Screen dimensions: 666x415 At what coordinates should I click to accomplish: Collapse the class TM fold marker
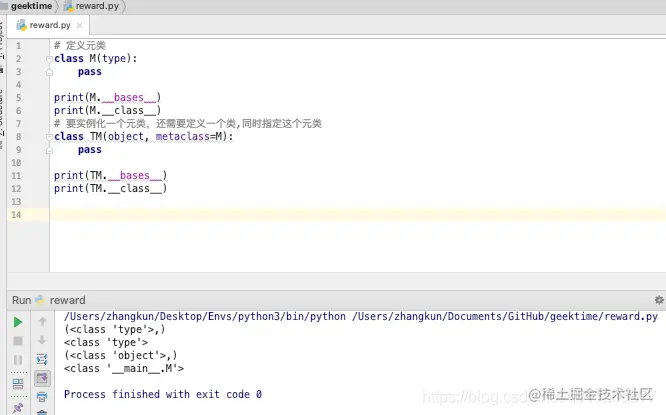click(49, 137)
